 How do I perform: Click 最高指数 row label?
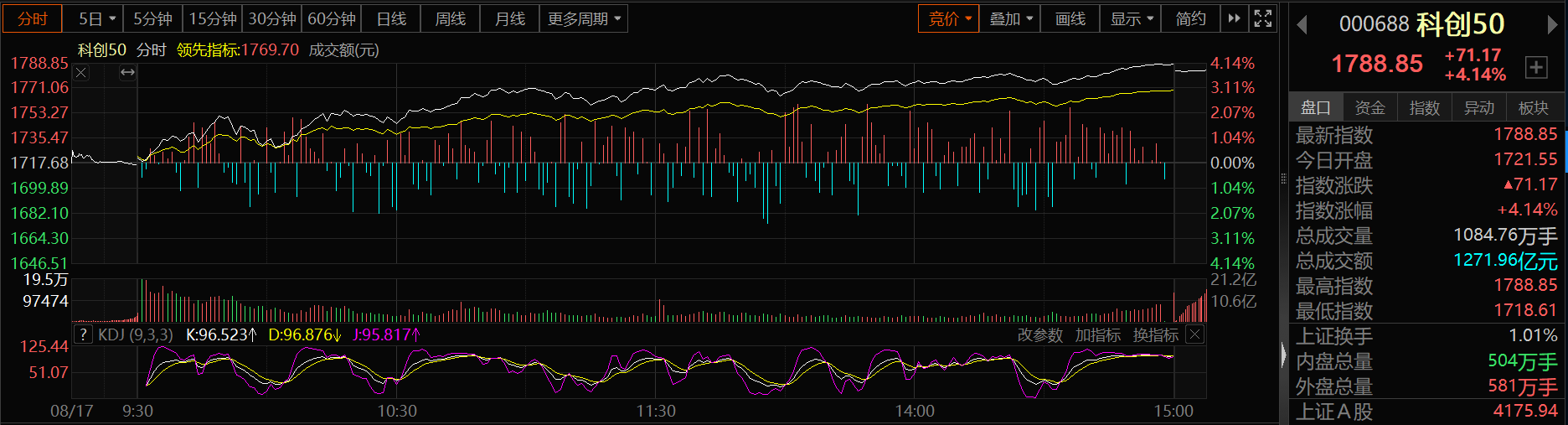[1334, 286]
